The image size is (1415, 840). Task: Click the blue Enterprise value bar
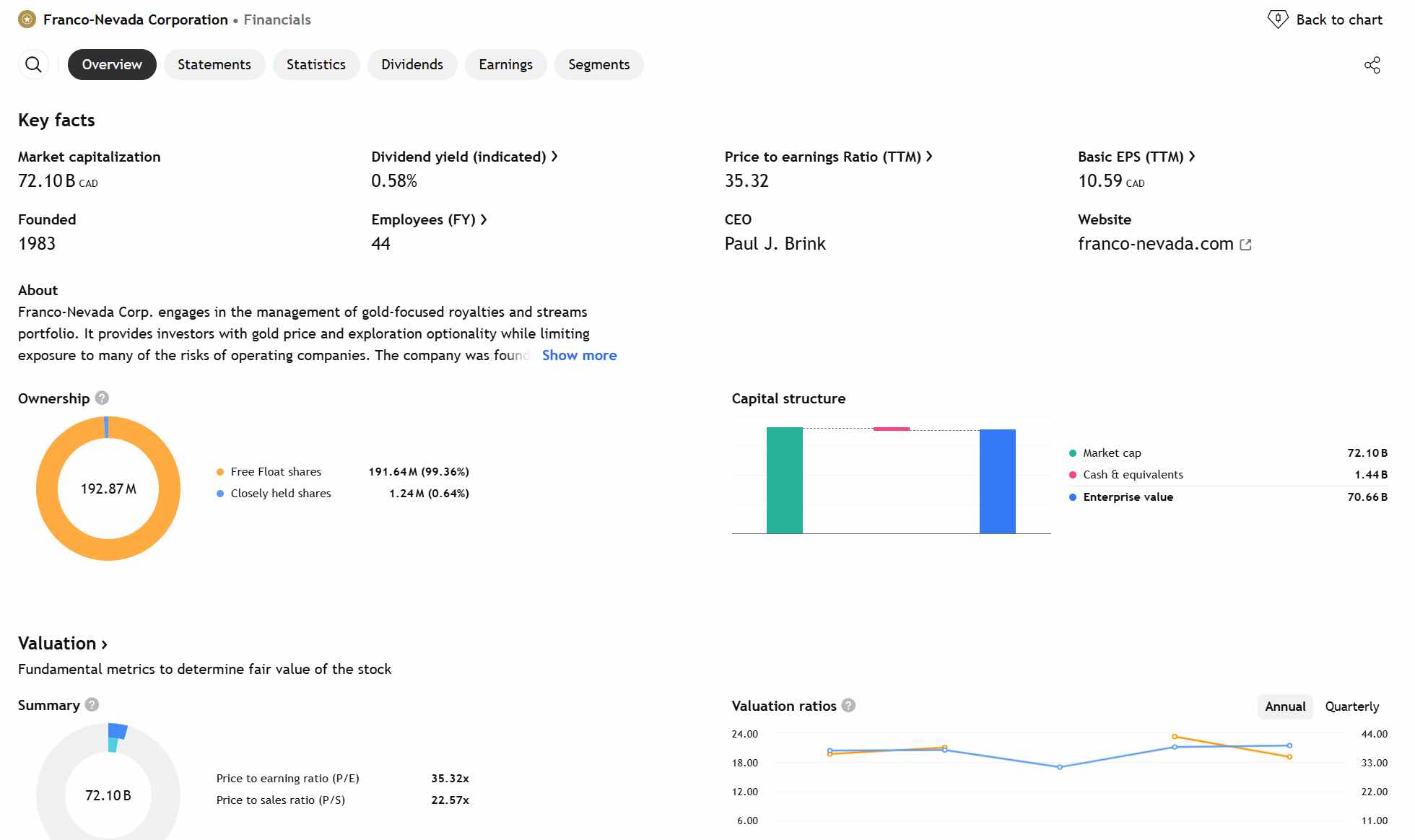coord(998,481)
